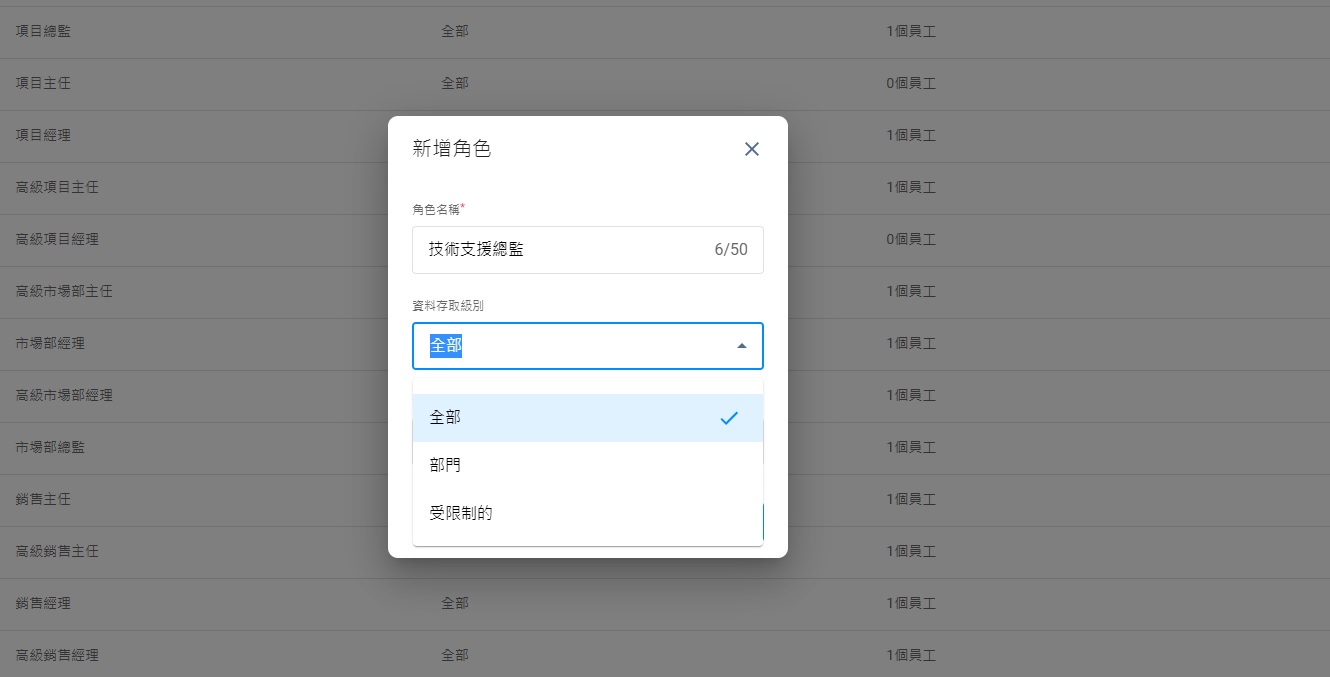Select the 部門 option in the dropdown list
The width and height of the screenshot is (1330, 677).
point(446,465)
